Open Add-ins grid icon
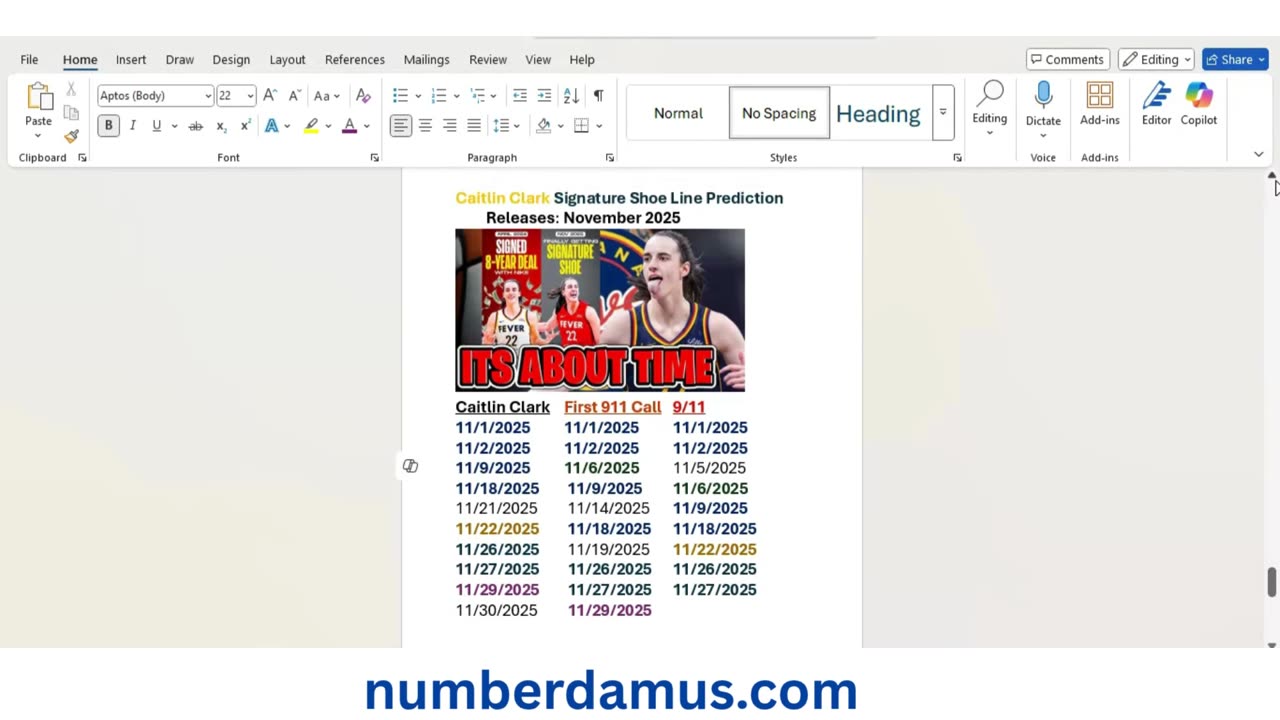The height and width of the screenshot is (720, 1280). point(1100,95)
